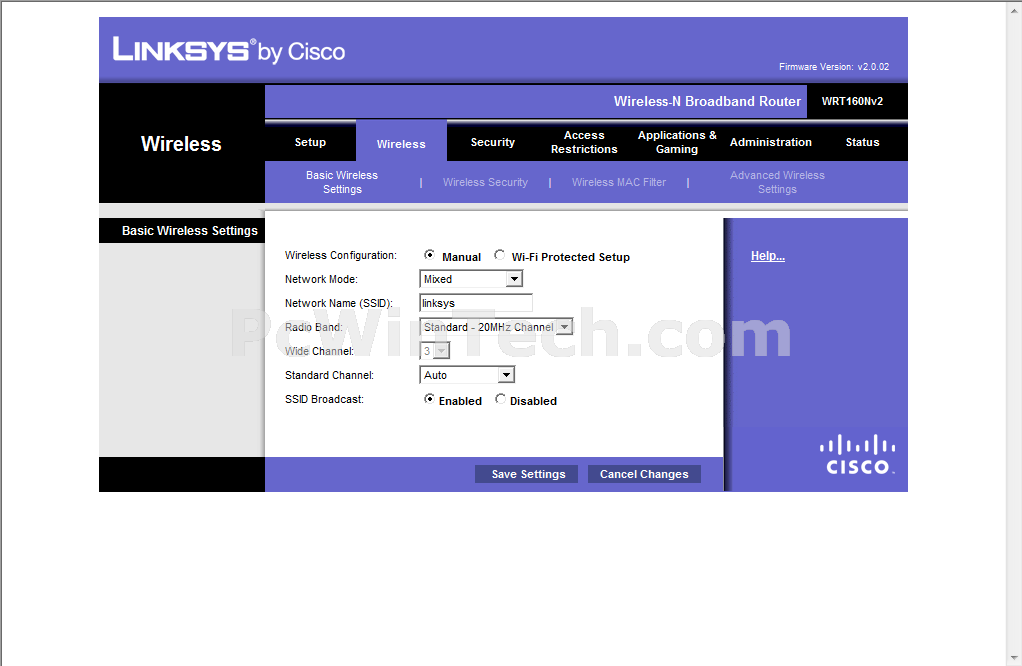Open the Help link
Screen dimensions: 1022x666
tap(768, 256)
